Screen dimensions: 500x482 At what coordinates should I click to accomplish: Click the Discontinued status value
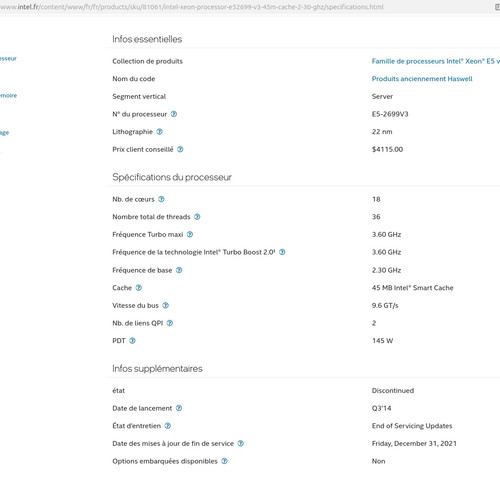[x=393, y=391]
